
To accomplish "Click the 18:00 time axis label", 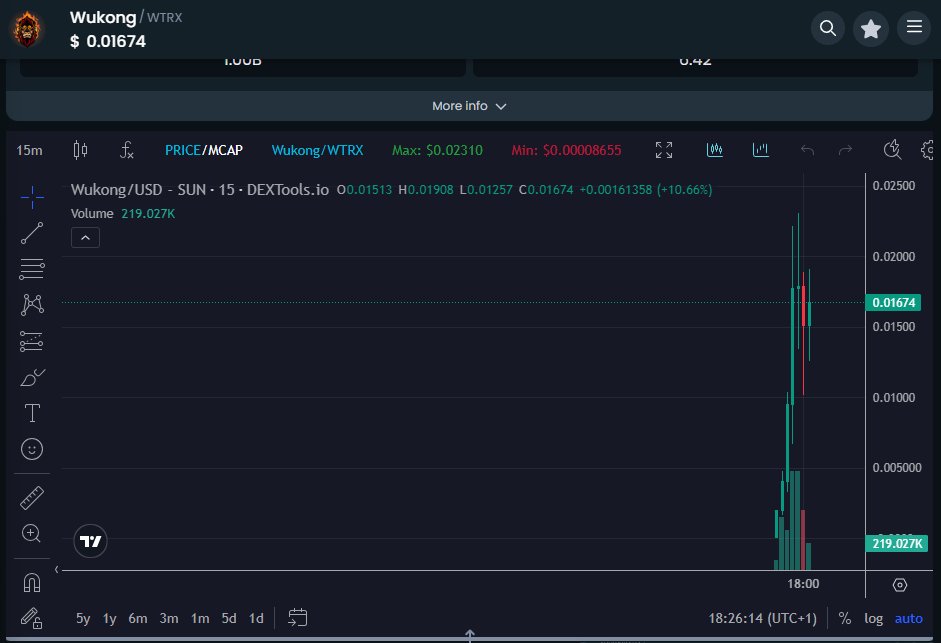I will (x=803, y=584).
